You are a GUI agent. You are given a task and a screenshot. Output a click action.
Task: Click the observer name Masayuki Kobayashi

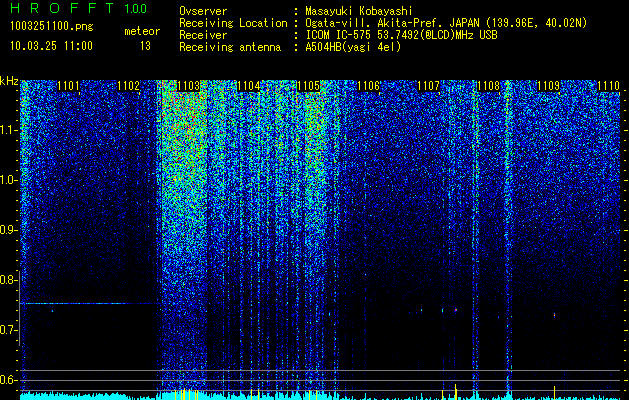pyautogui.click(x=358, y=11)
